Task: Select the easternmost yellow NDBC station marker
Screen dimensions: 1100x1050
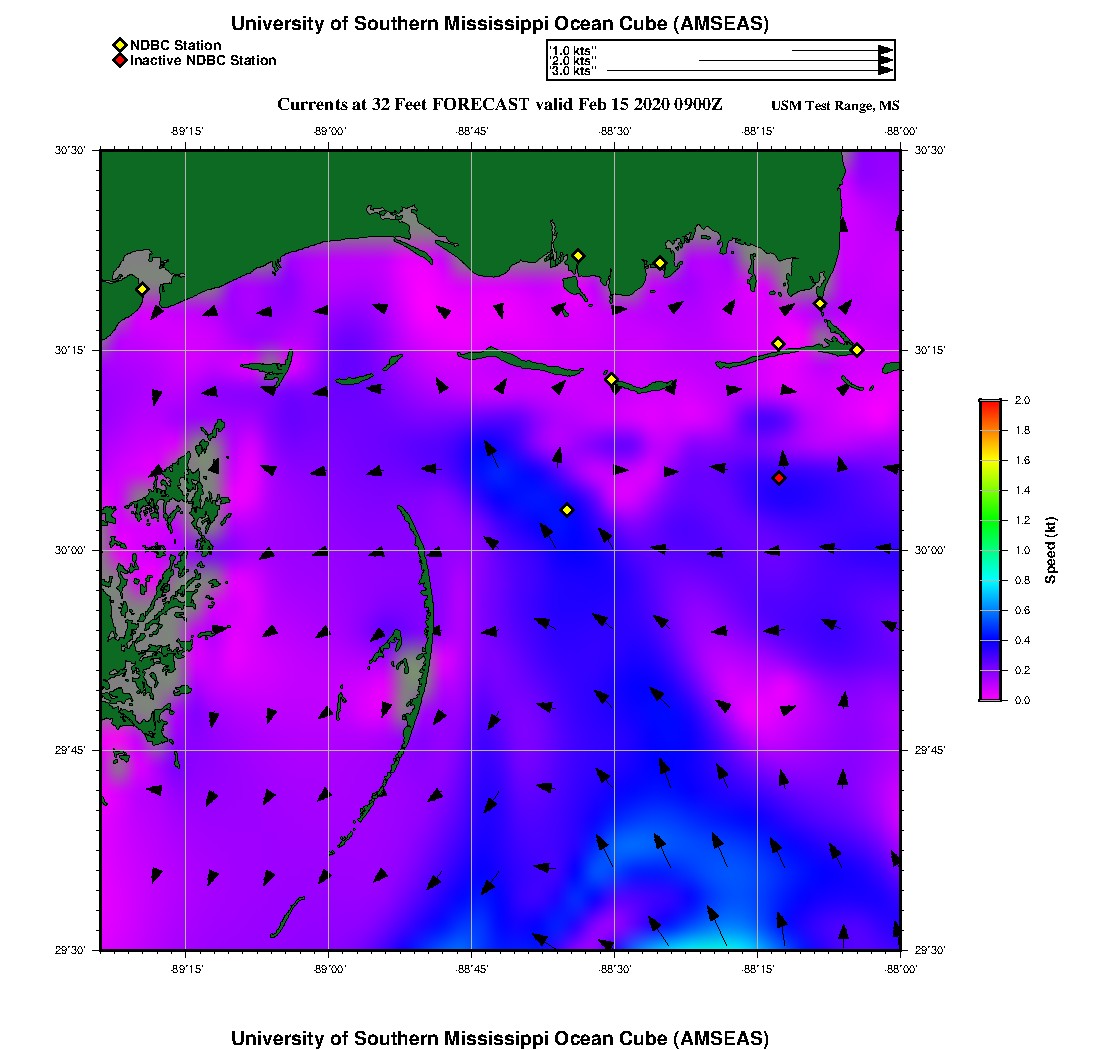Action: 857,349
